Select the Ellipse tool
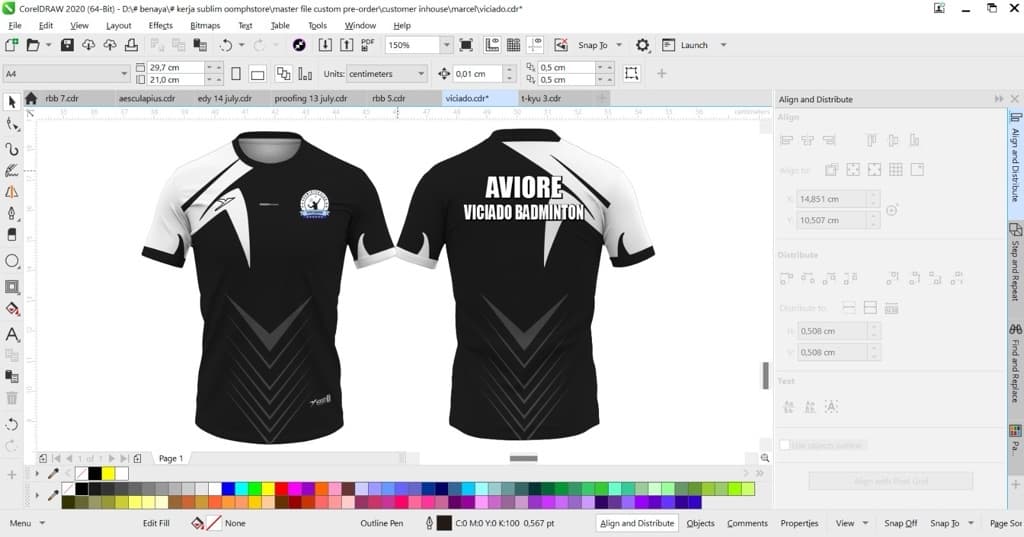Screen dimensions: 1024x537 [12, 261]
